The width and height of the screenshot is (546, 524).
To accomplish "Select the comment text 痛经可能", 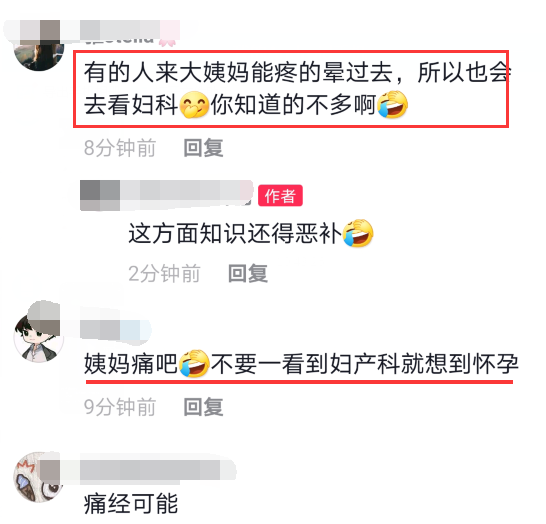I will (x=131, y=504).
